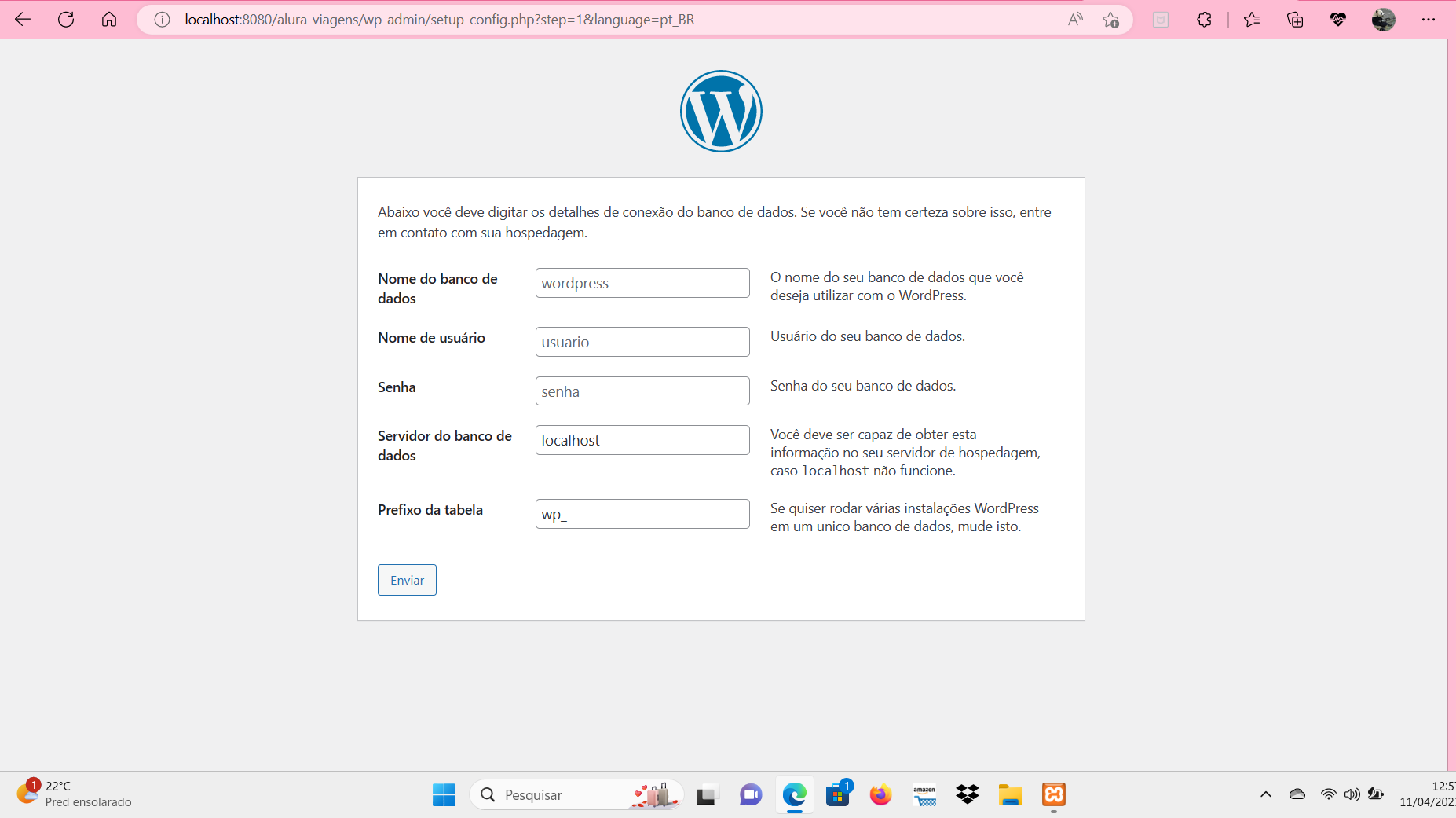Open Wi-Fi network tray icon

tap(1328, 794)
